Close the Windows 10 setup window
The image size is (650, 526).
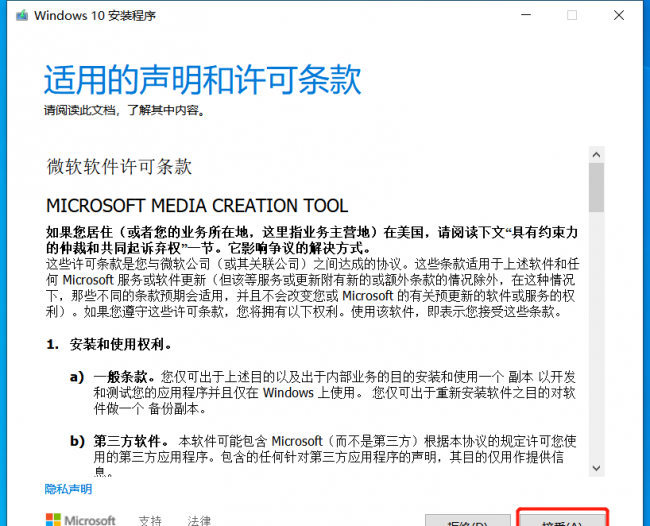[x=619, y=15]
